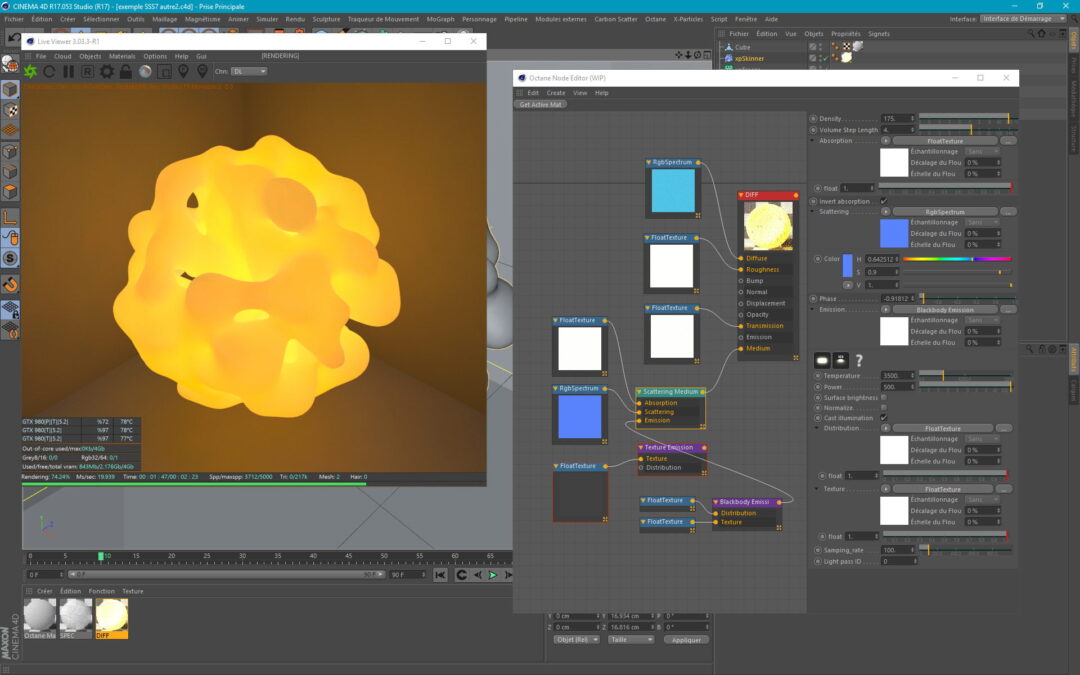Image resolution: width=1080 pixels, height=675 pixels.
Task: Open the Materials menu in Live Viewer
Action: [122, 56]
